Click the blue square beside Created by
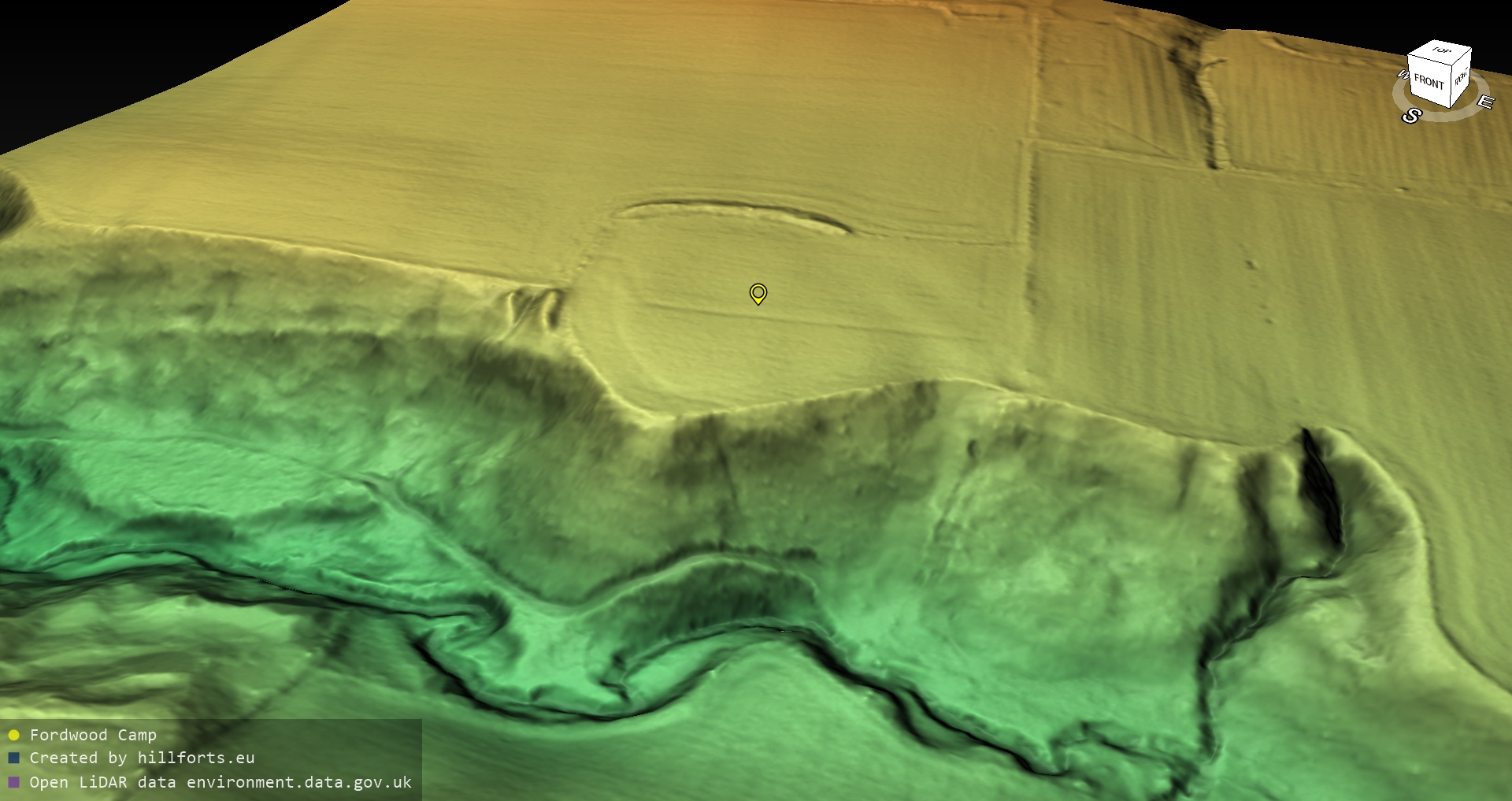Screen dimensions: 1512x801 pyautogui.click(x=13, y=758)
